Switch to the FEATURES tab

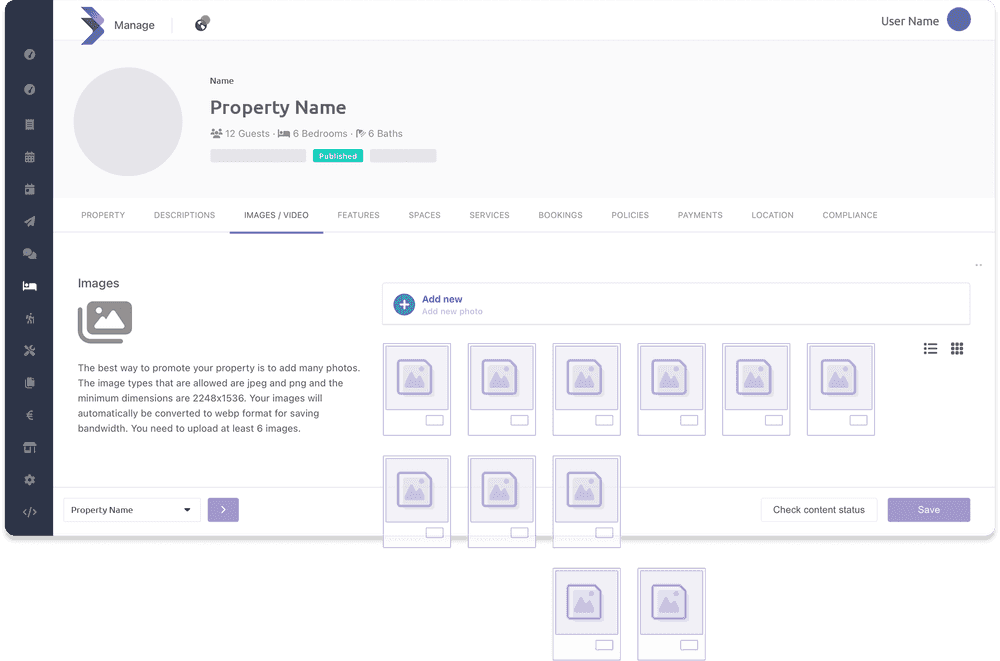point(358,215)
